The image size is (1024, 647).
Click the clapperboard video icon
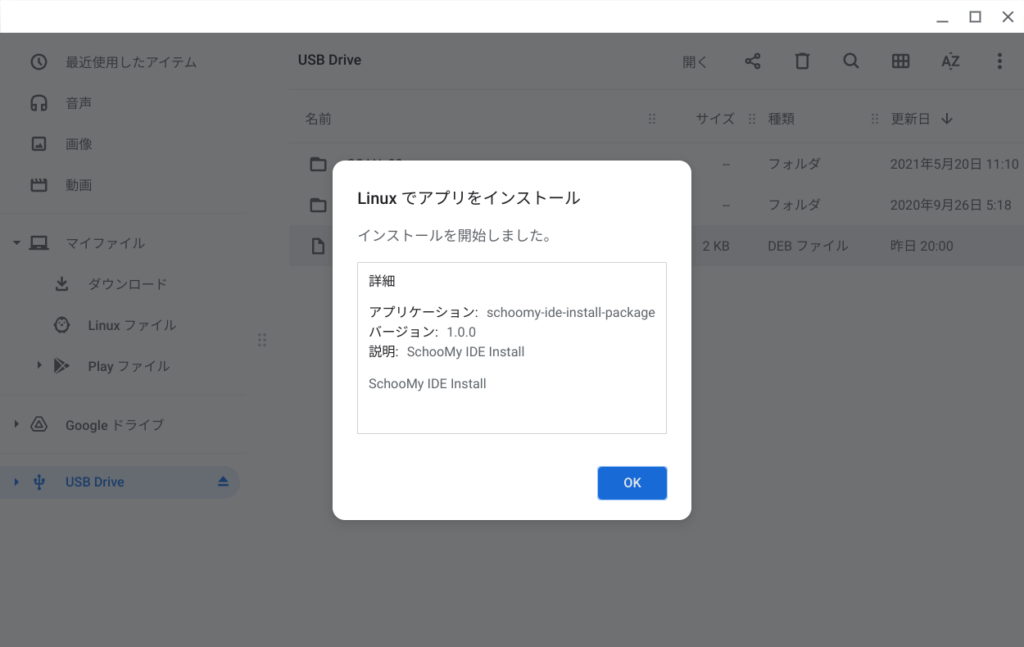click(x=39, y=185)
